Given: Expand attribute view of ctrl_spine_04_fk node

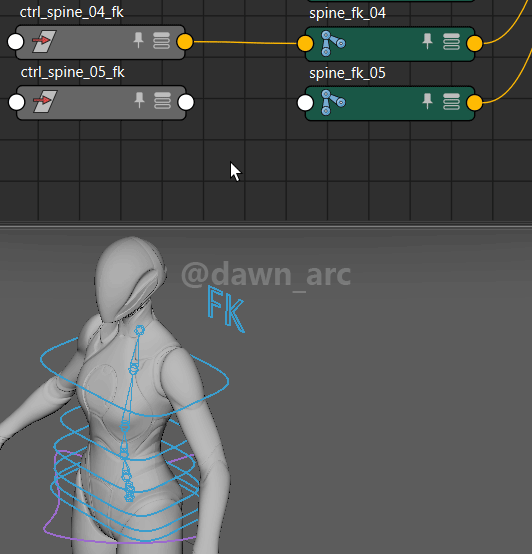Looking at the screenshot, I should coord(161,41).
